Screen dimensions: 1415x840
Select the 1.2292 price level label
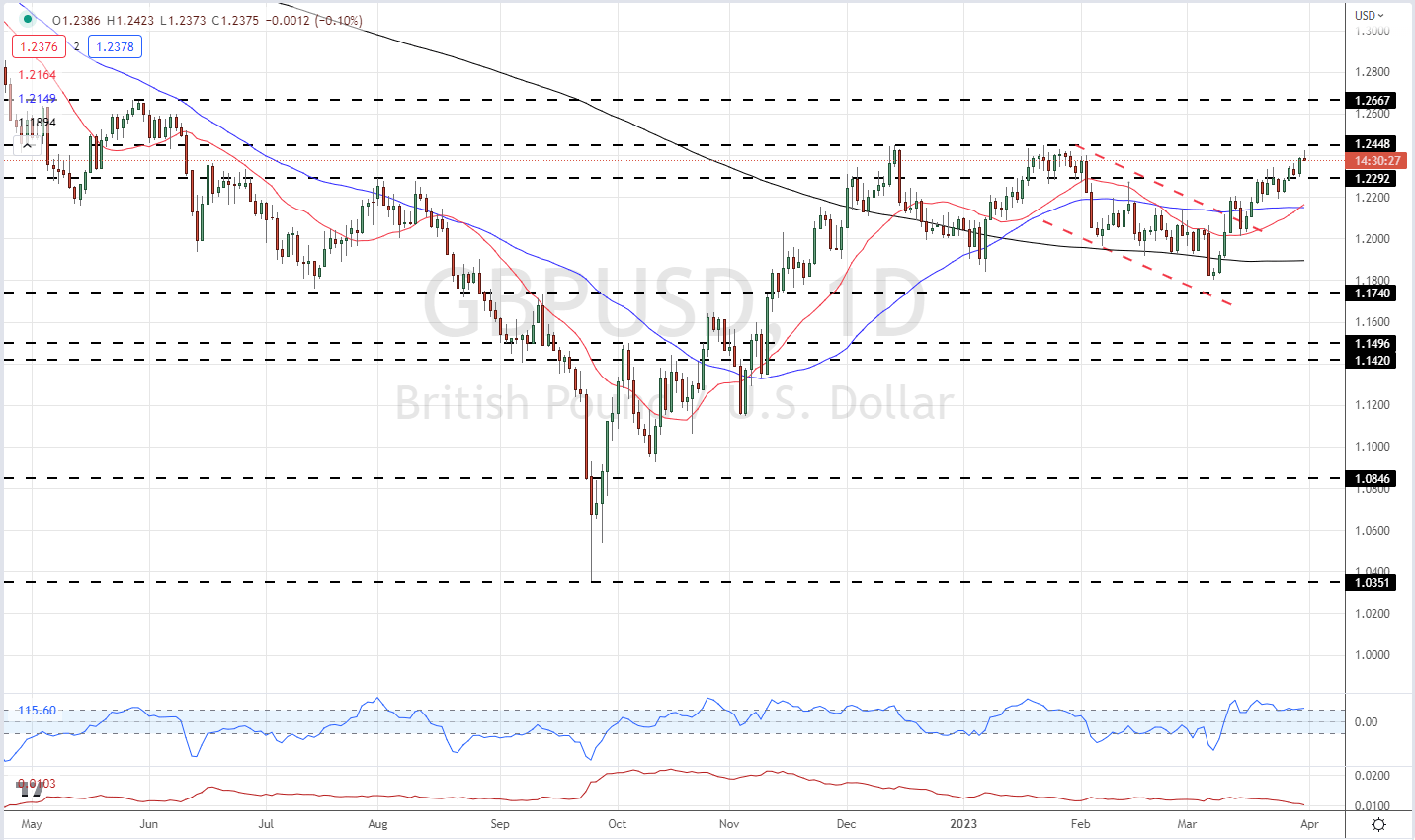tap(1373, 179)
